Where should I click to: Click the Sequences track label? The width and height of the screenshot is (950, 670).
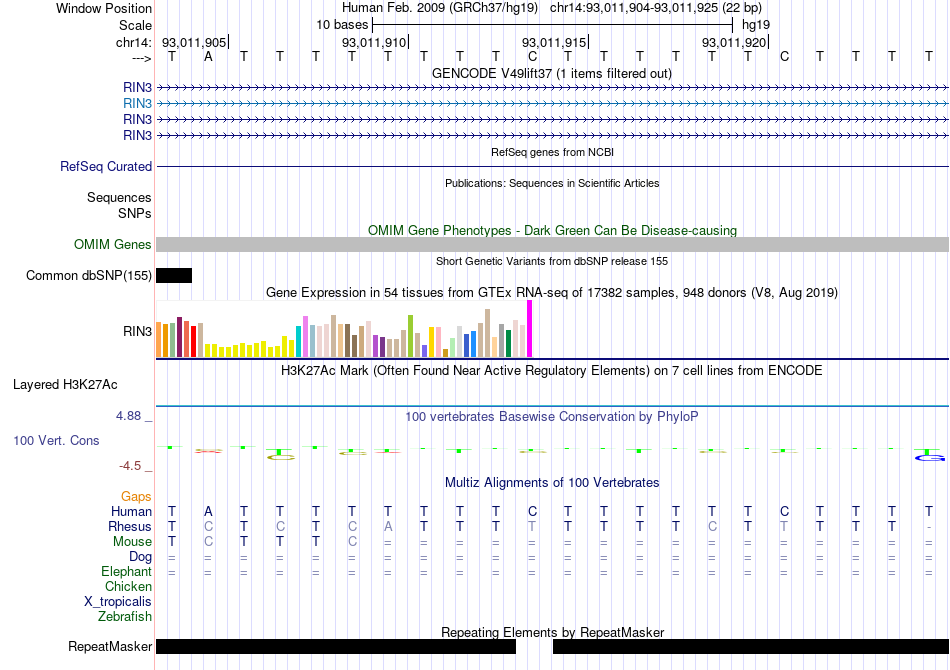pos(119,197)
